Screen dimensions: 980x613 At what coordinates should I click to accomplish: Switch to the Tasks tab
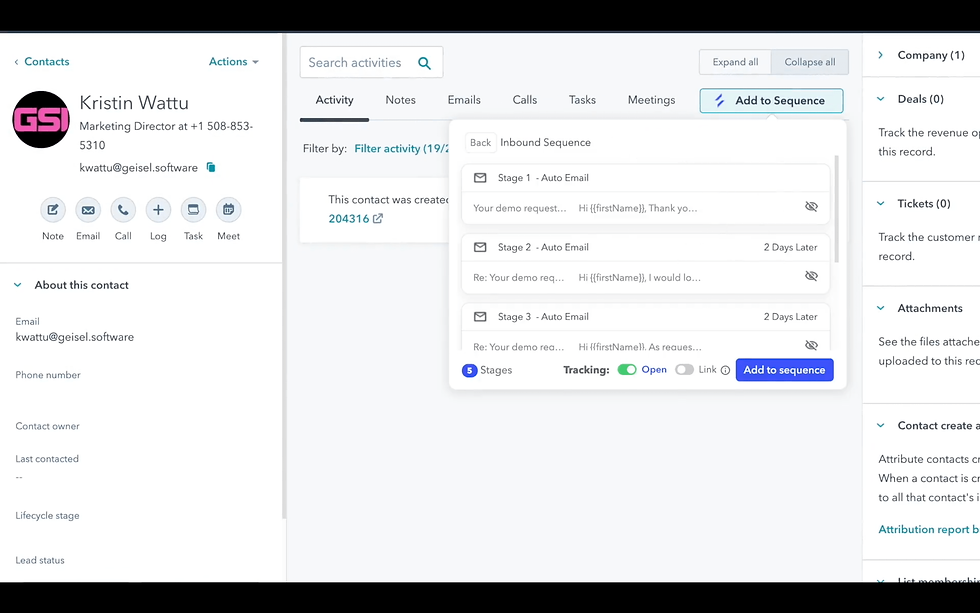tap(582, 100)
